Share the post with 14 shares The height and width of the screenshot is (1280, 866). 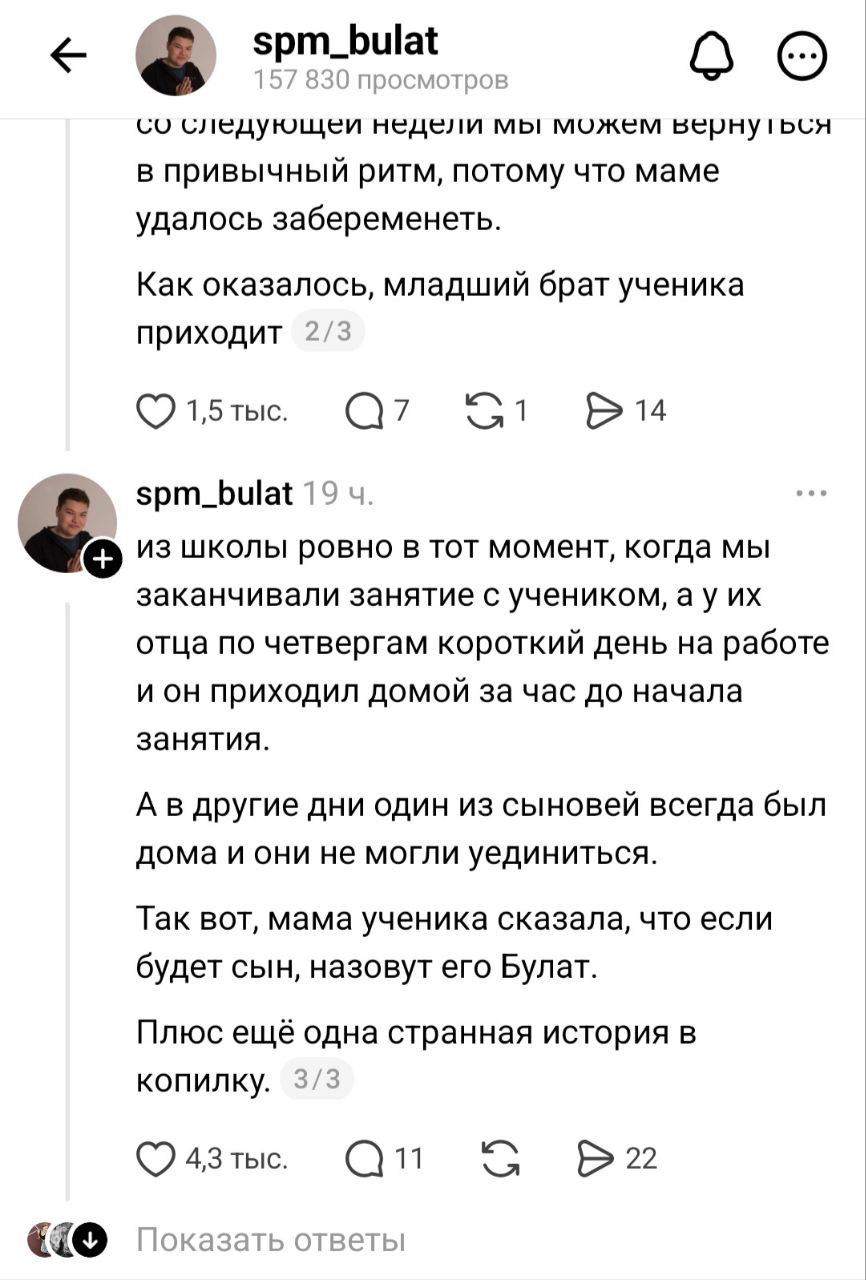point(604,411)
